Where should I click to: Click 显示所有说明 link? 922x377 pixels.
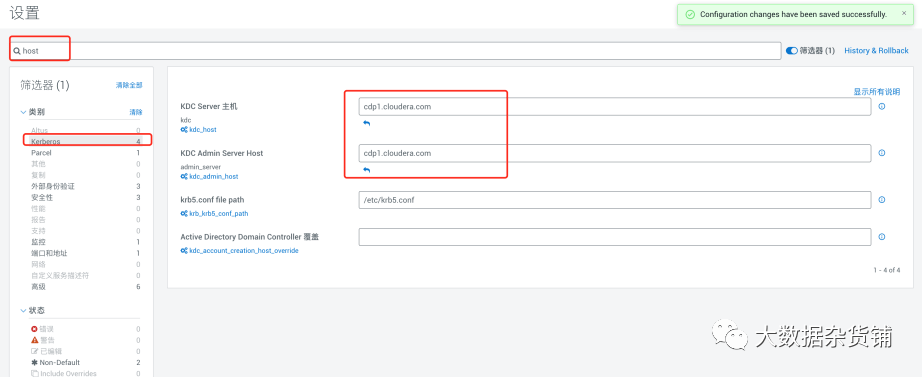[x=877, y=92]
